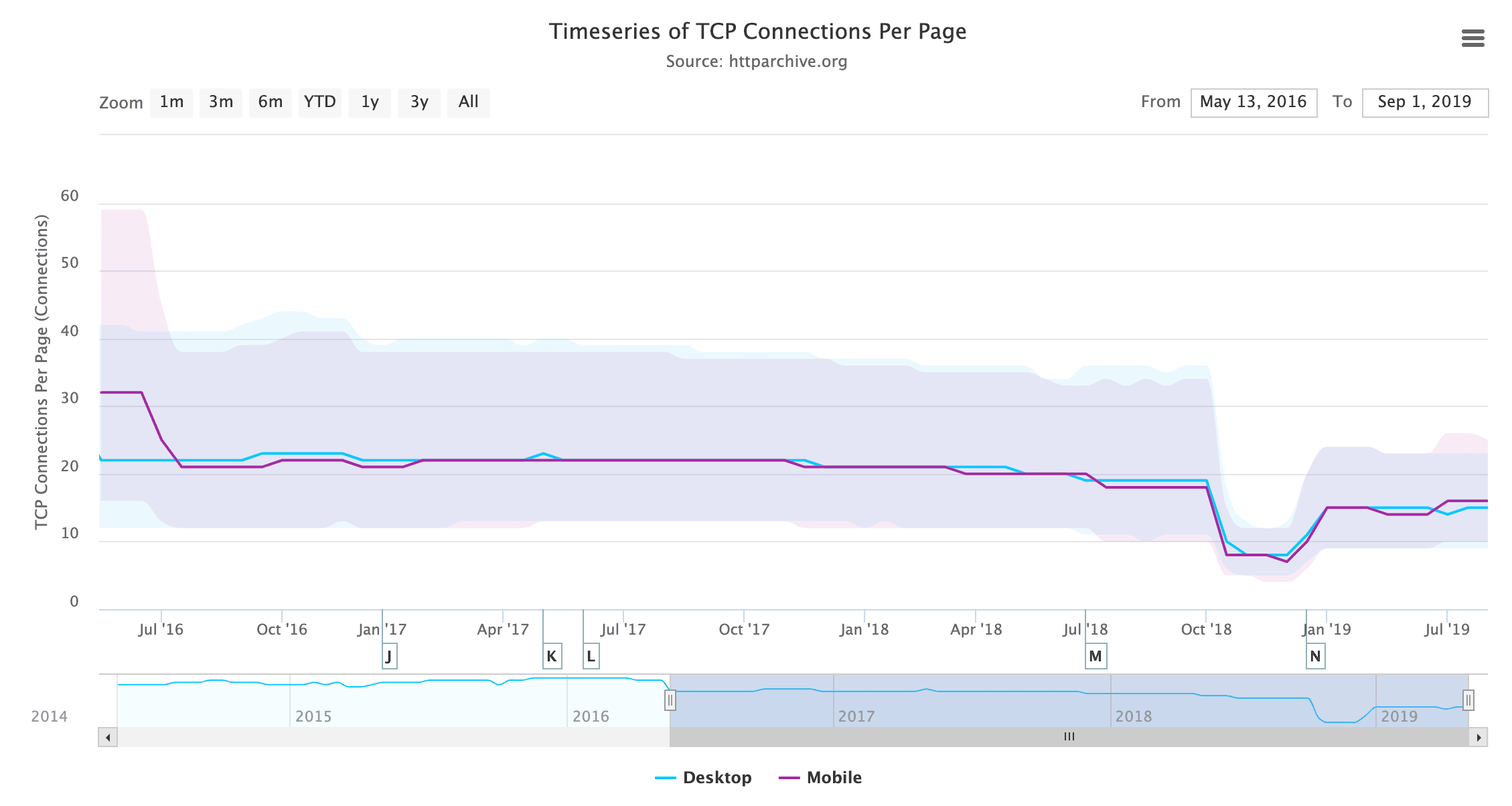This screenshot has height=806, width=1512.
Task: Click the From date input field
Action: click(x=1254, y=102)
